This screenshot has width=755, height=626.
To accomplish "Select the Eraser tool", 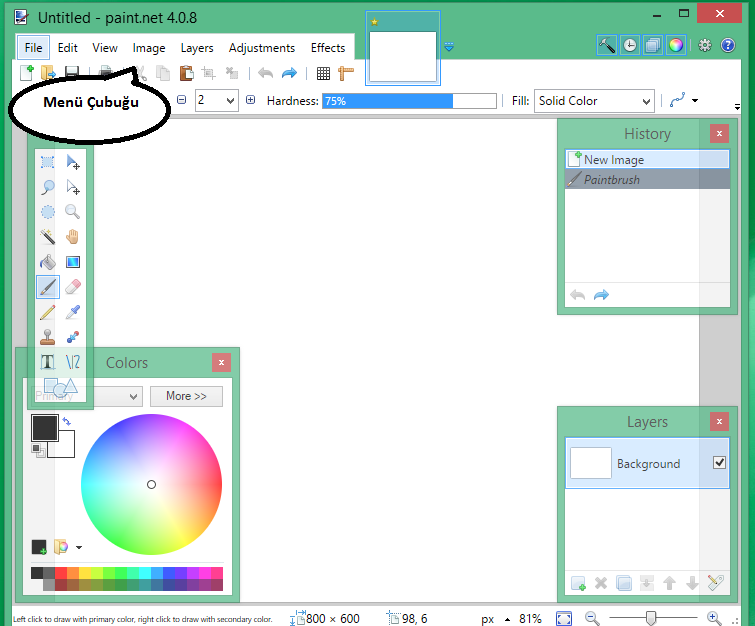I will (73, 287).
